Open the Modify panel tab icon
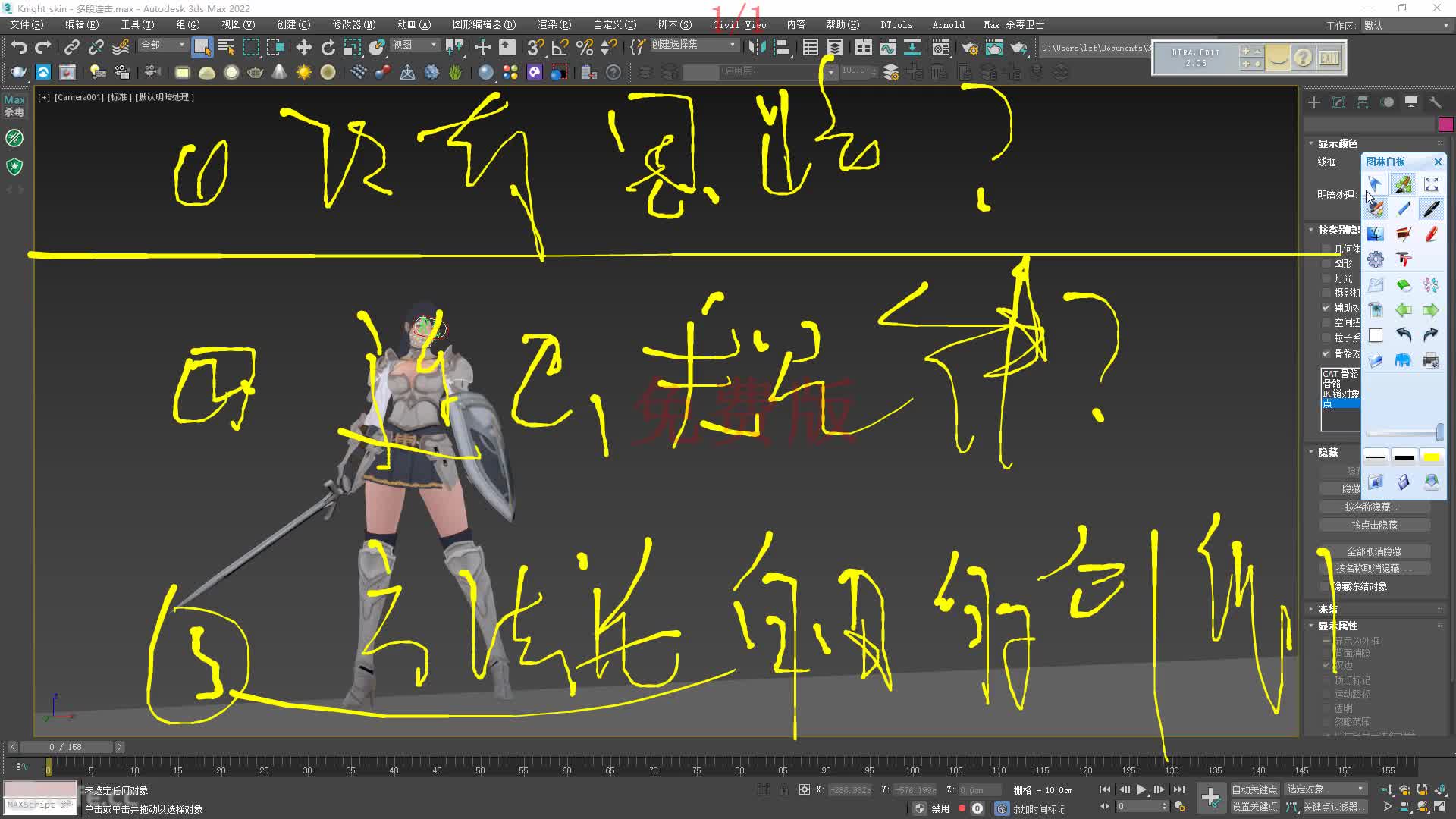This screenshot has width=1456, height=819. [x=1338, y=102]
